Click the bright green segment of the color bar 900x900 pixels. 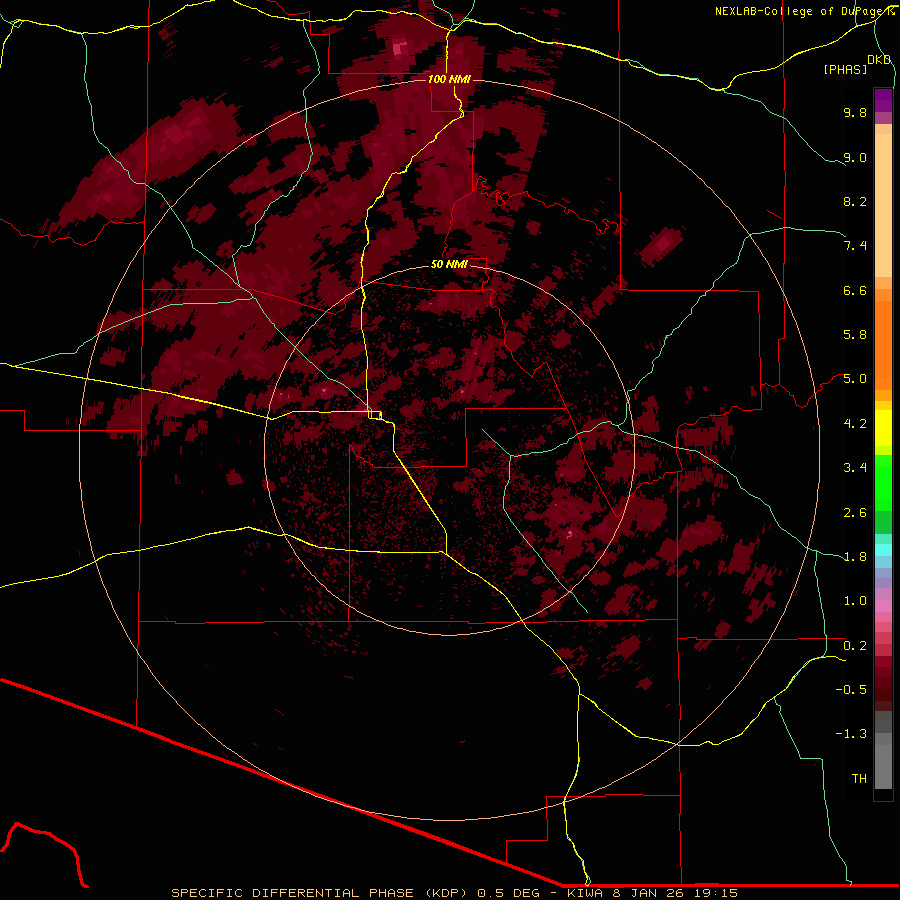tap(883, 482)
